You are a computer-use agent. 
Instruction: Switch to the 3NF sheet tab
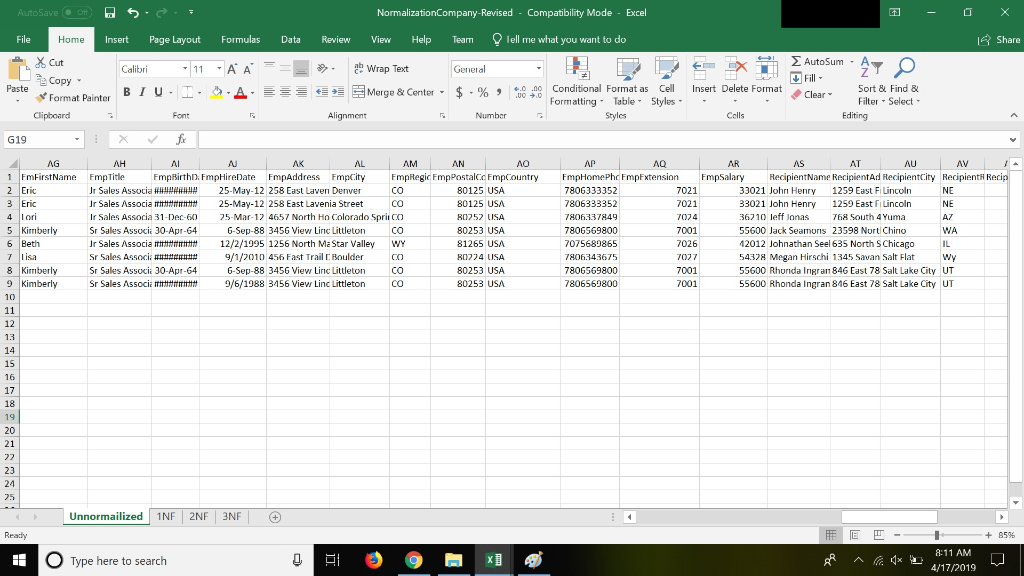[x=231, y=517]
